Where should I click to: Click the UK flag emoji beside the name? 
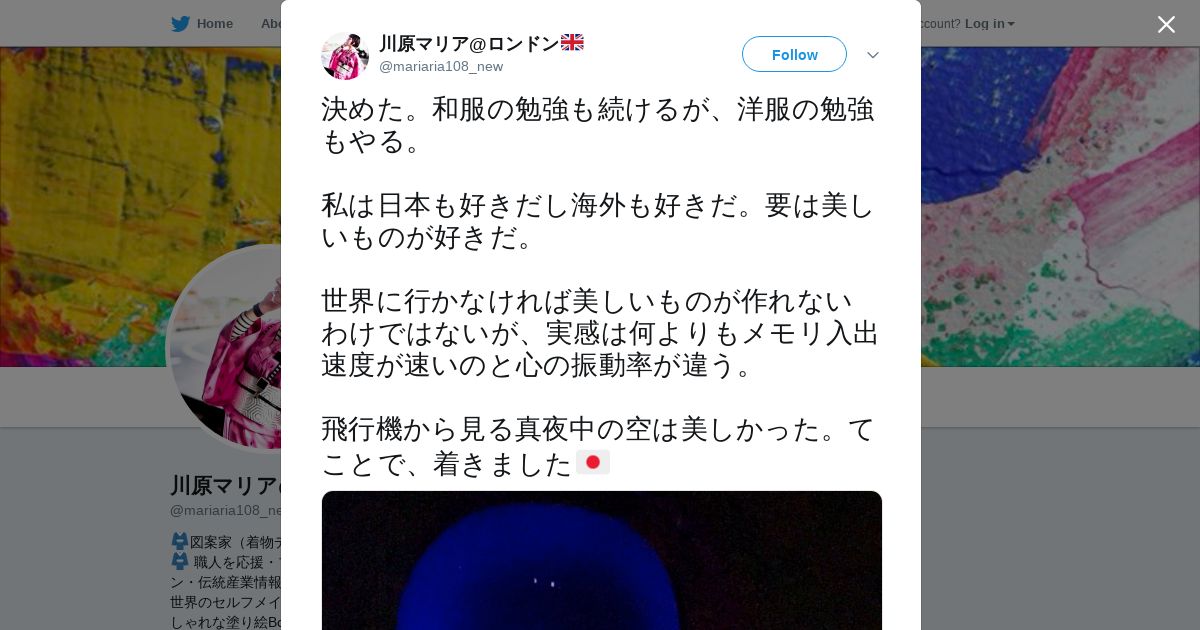tap(572, 42)
